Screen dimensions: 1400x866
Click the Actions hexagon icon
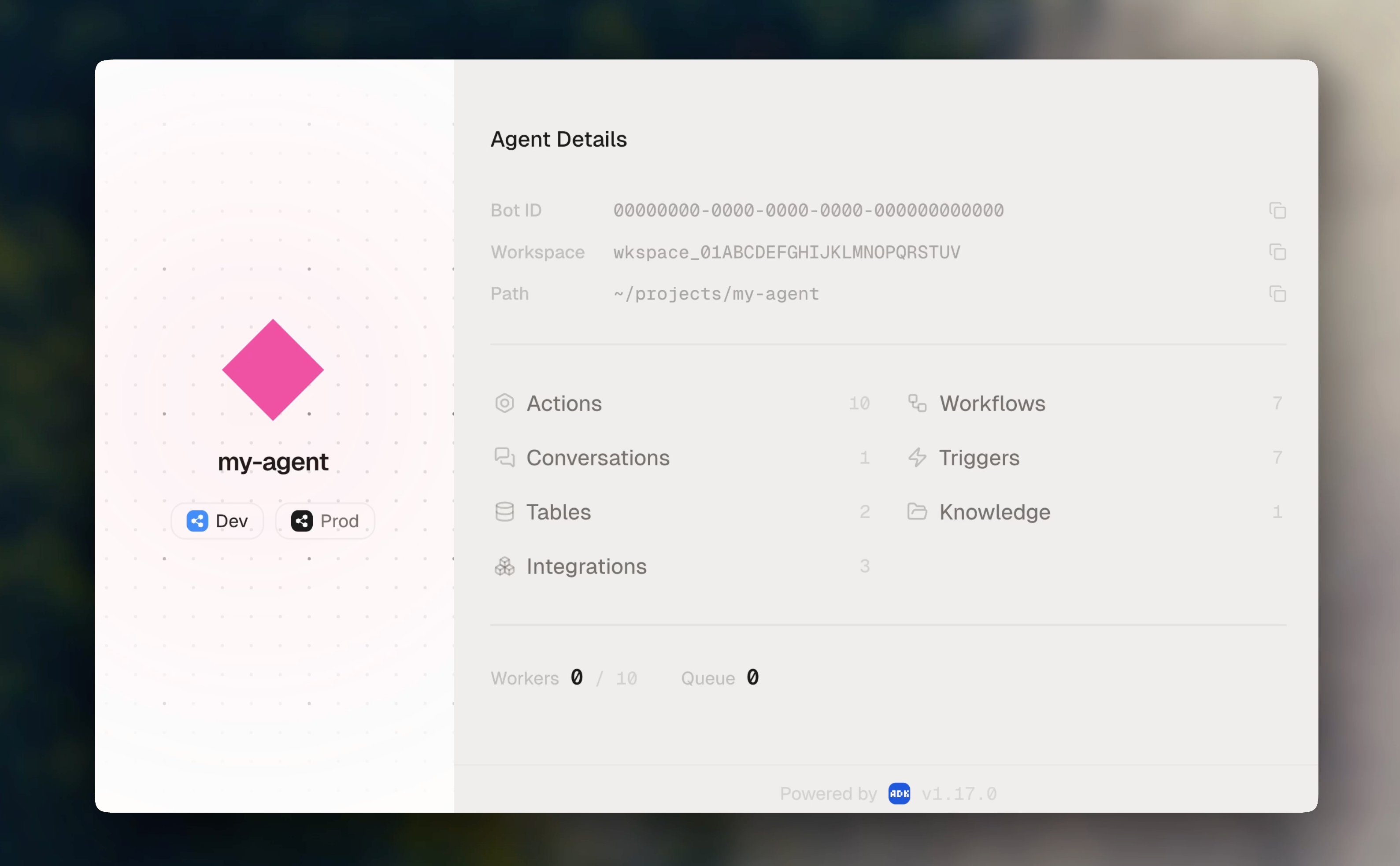504,403
